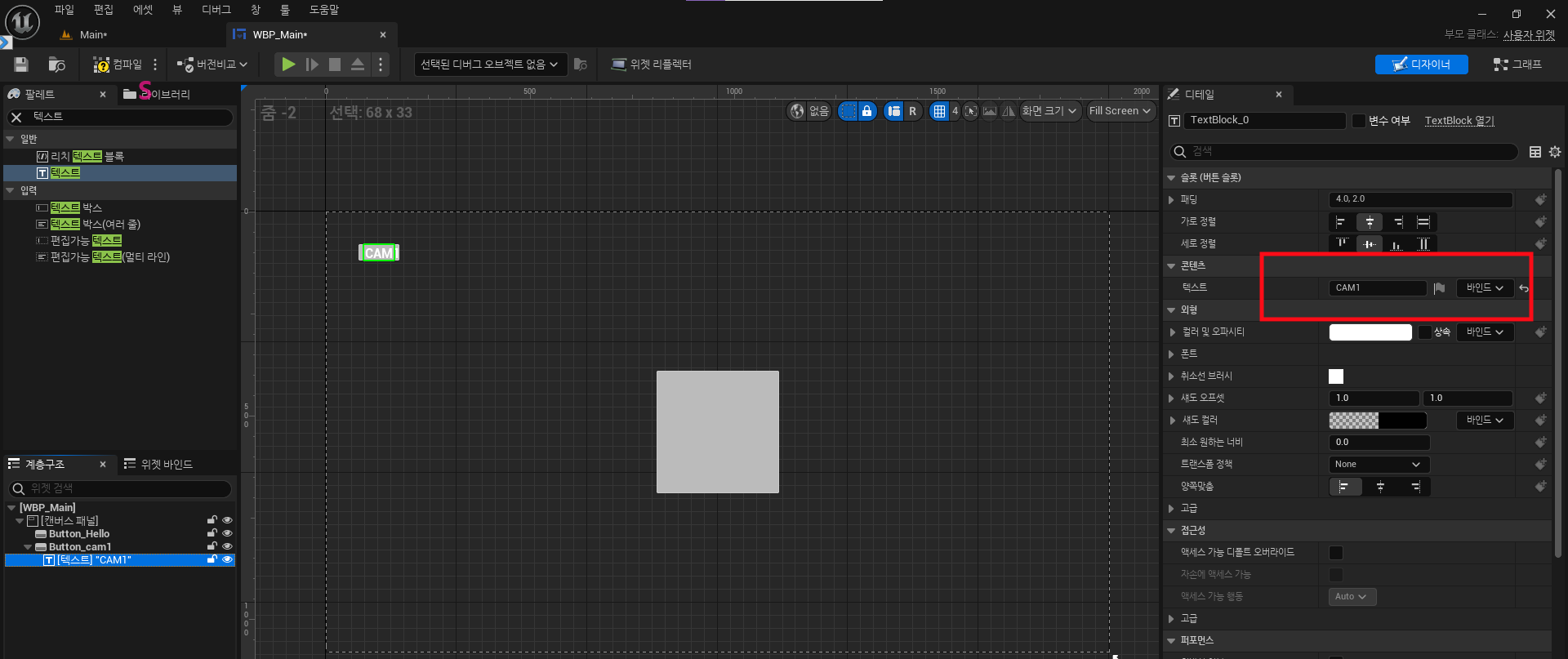Open 섀도 컬러 shadow color swatch
Image resolution: width=1568 pixels, height=659 pixels.
click(1378, 421)
